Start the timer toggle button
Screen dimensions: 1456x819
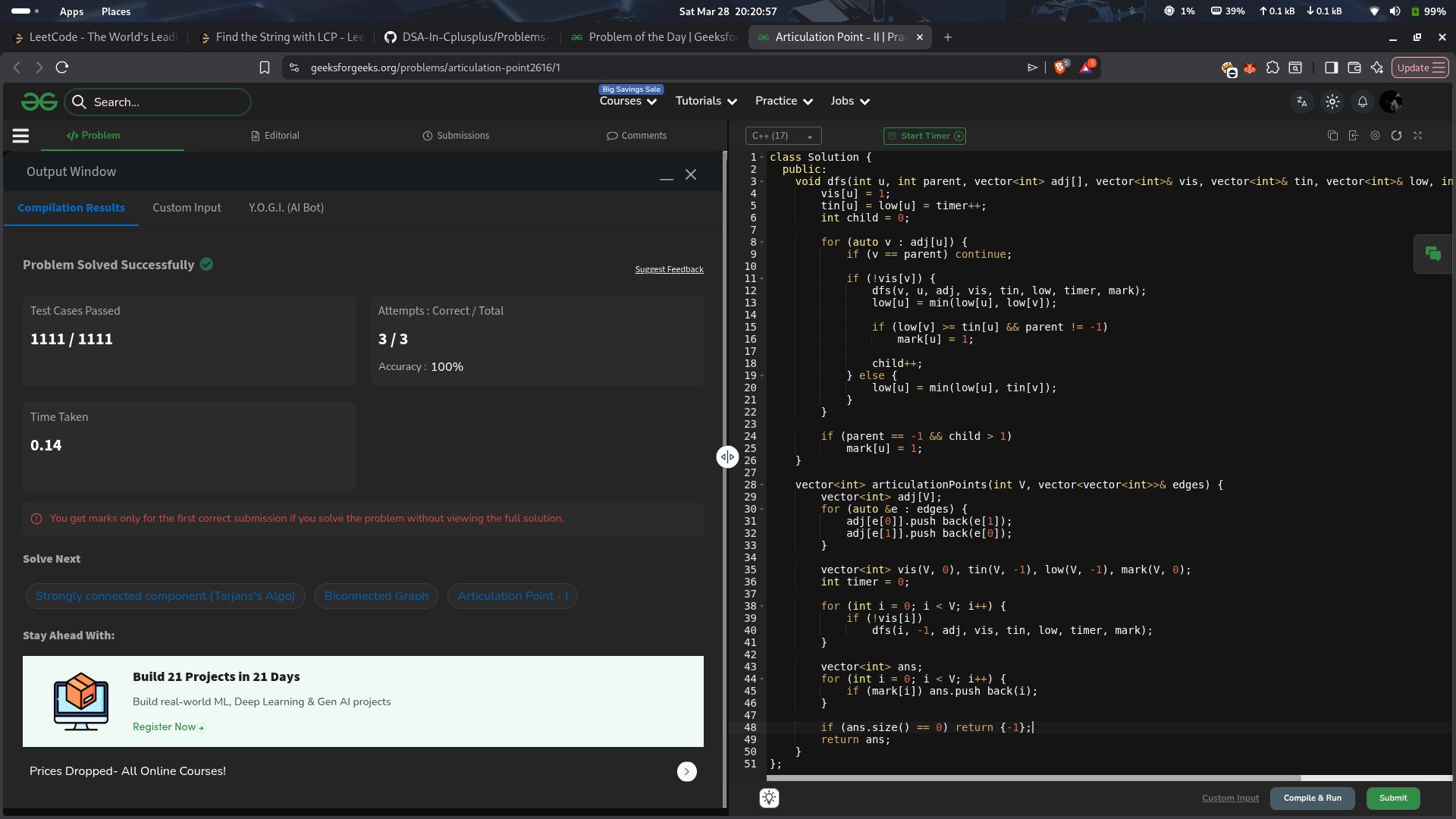(x=924, y=136)
